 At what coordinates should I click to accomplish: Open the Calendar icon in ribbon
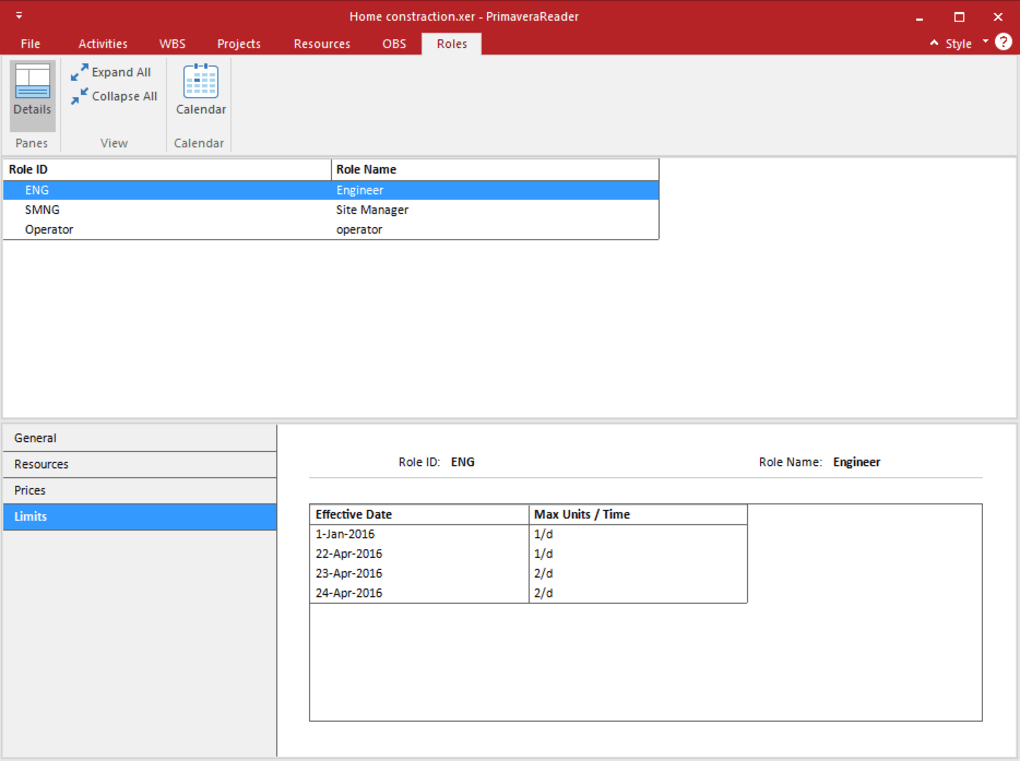[201, 90]
